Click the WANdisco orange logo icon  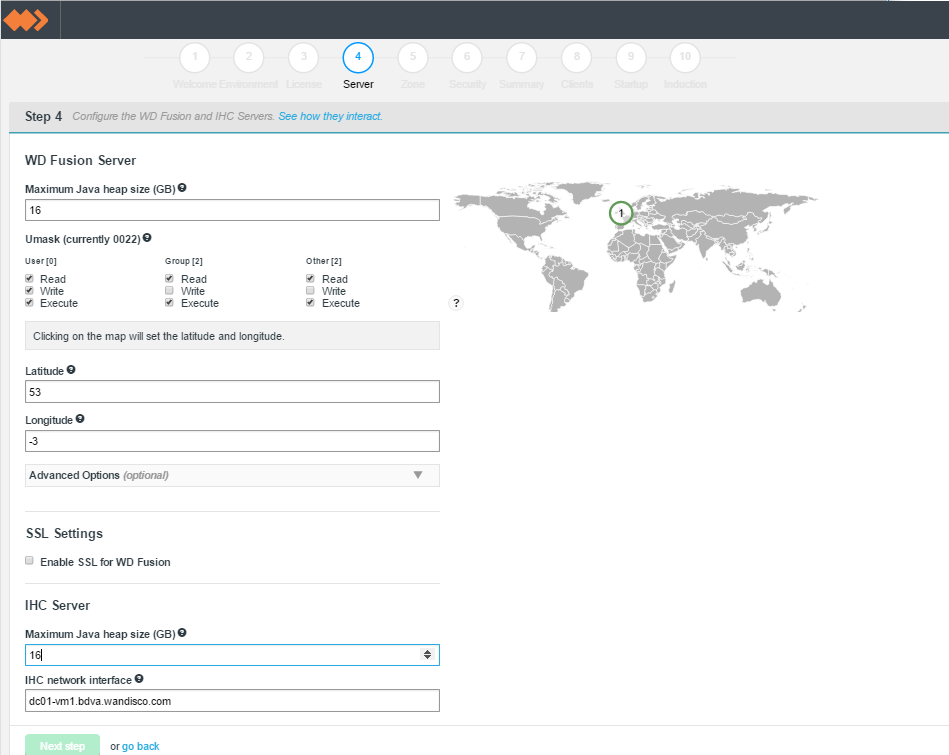(25, 20)
